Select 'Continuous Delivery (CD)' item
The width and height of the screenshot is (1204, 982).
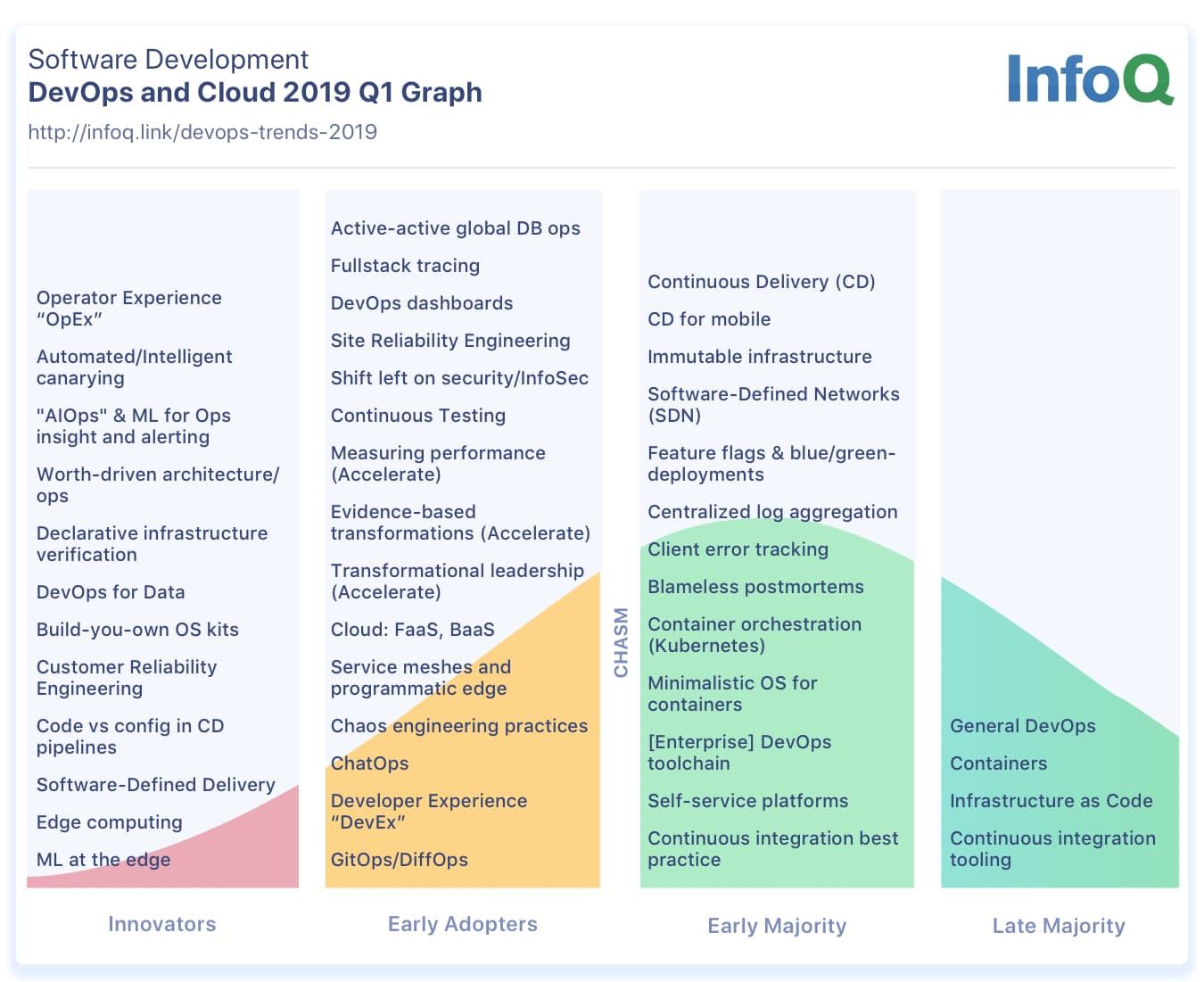click(x=762, y=282)
